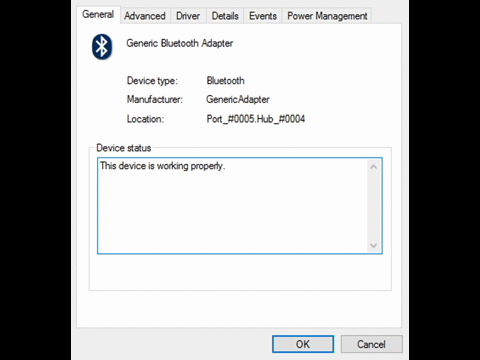Viewport: 480px width, 360px height.
Task: Click the Device type value Bluetooth
Action: pyautogui.click(x=226, y=81)
